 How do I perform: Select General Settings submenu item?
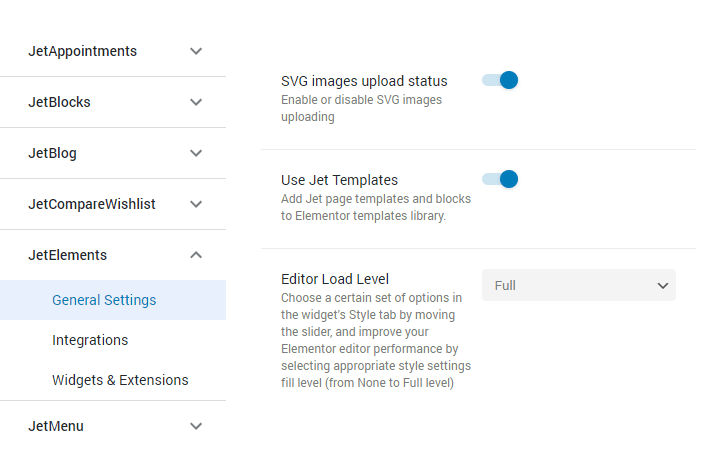point(113,300)
